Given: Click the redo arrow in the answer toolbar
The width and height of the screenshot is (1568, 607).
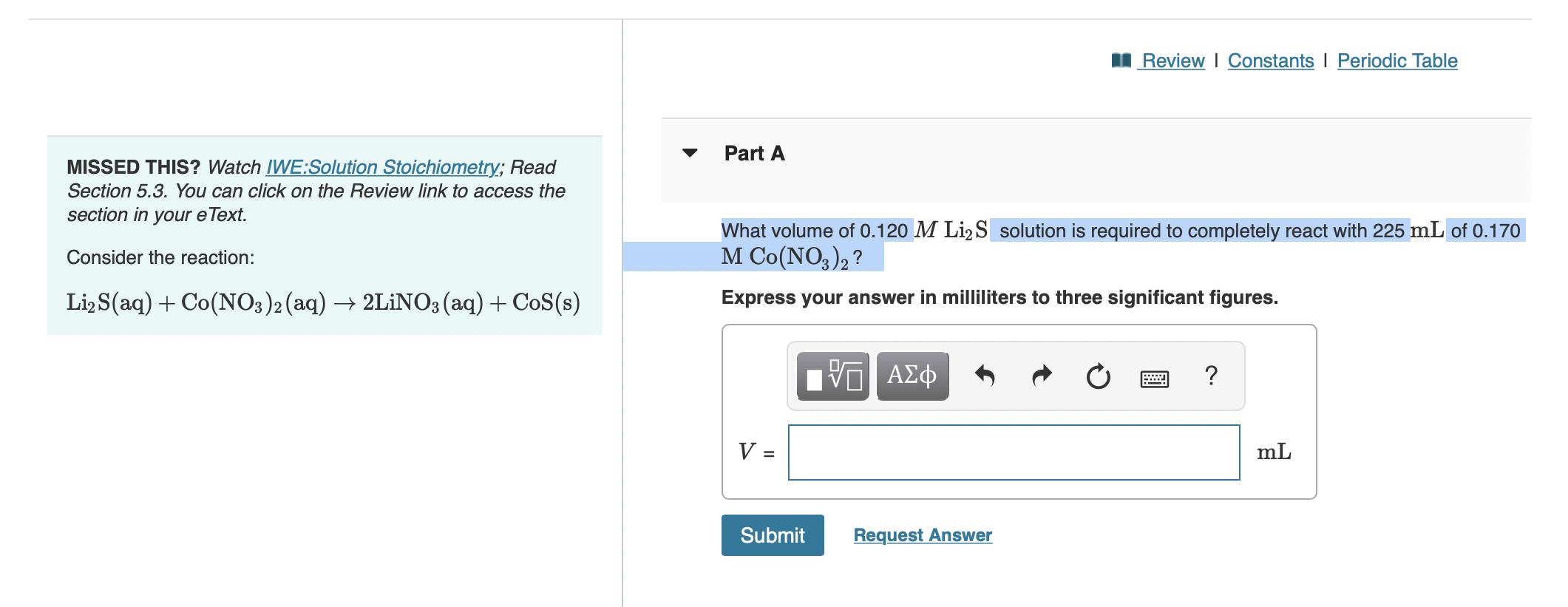Looking at the screenshot, I should coord(1042,376).
